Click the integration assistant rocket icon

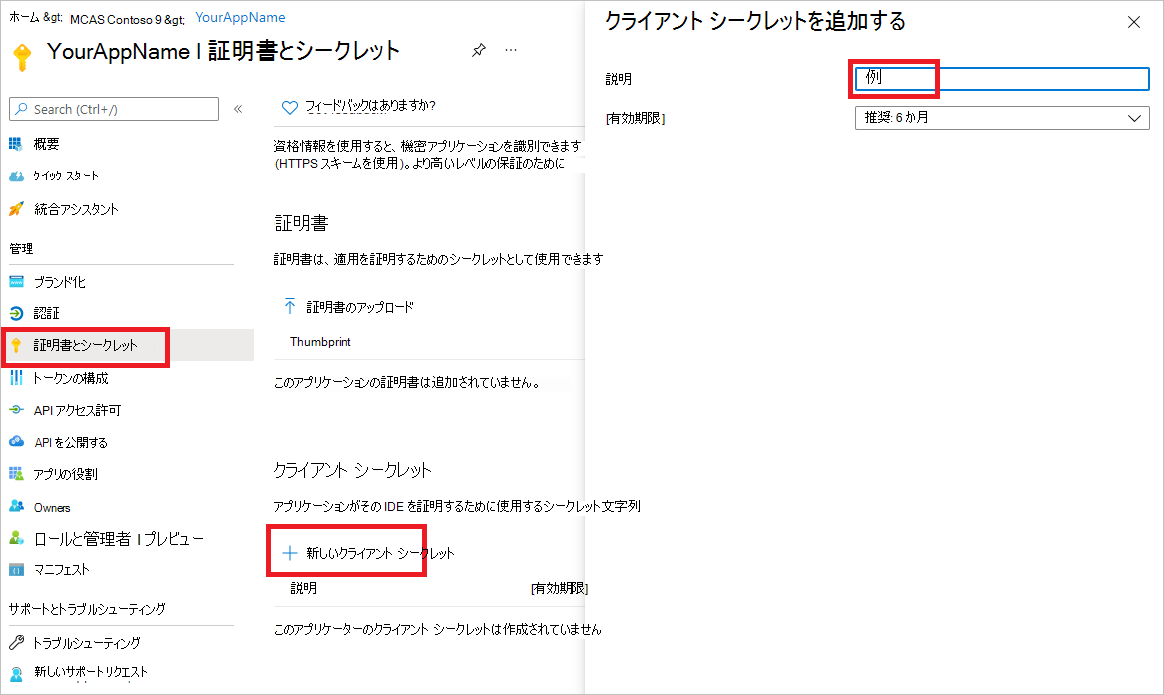tap(16, 209)
